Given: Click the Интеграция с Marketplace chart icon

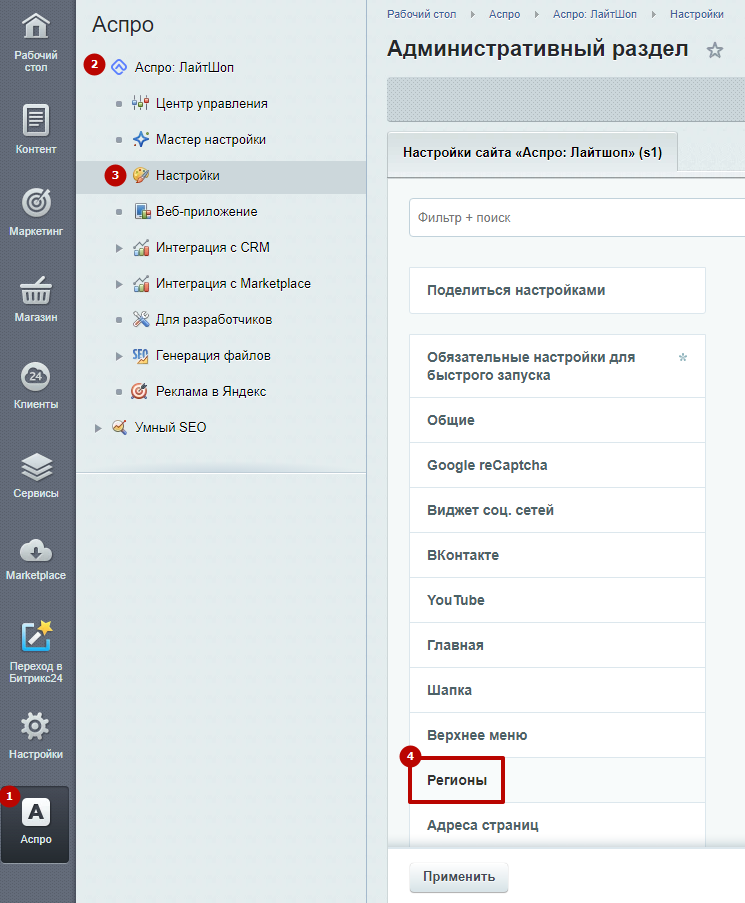Looking at the screenshot, I should pyautogui.click(x=141, y=283).
